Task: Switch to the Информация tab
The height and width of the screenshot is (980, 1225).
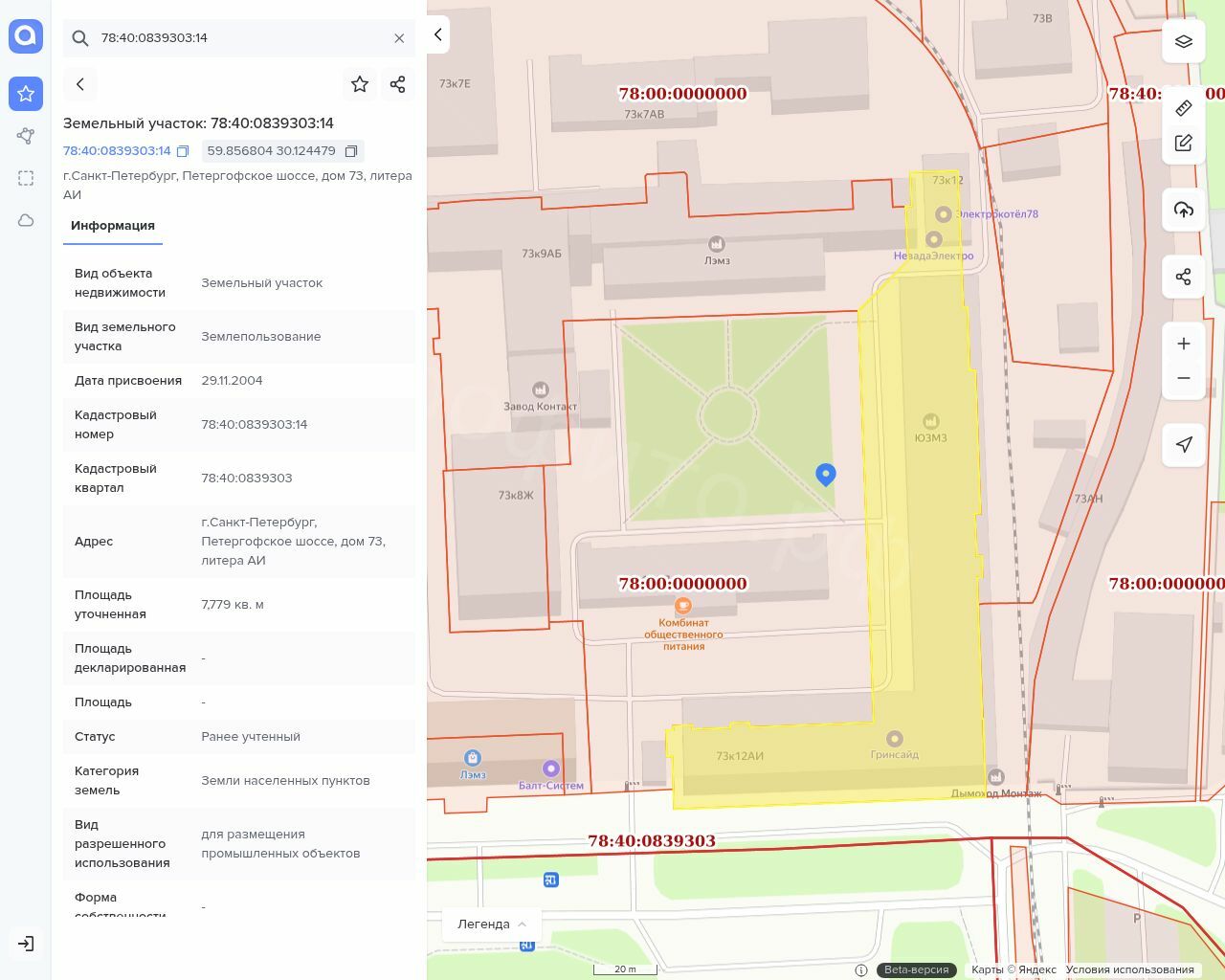Action: pos(113,226)
